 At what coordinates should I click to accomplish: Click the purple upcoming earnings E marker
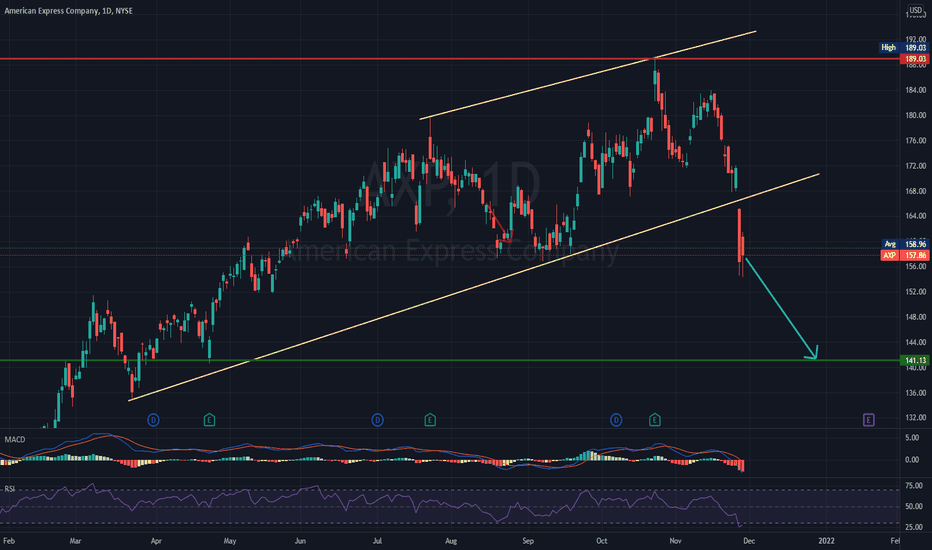[868, 420]
